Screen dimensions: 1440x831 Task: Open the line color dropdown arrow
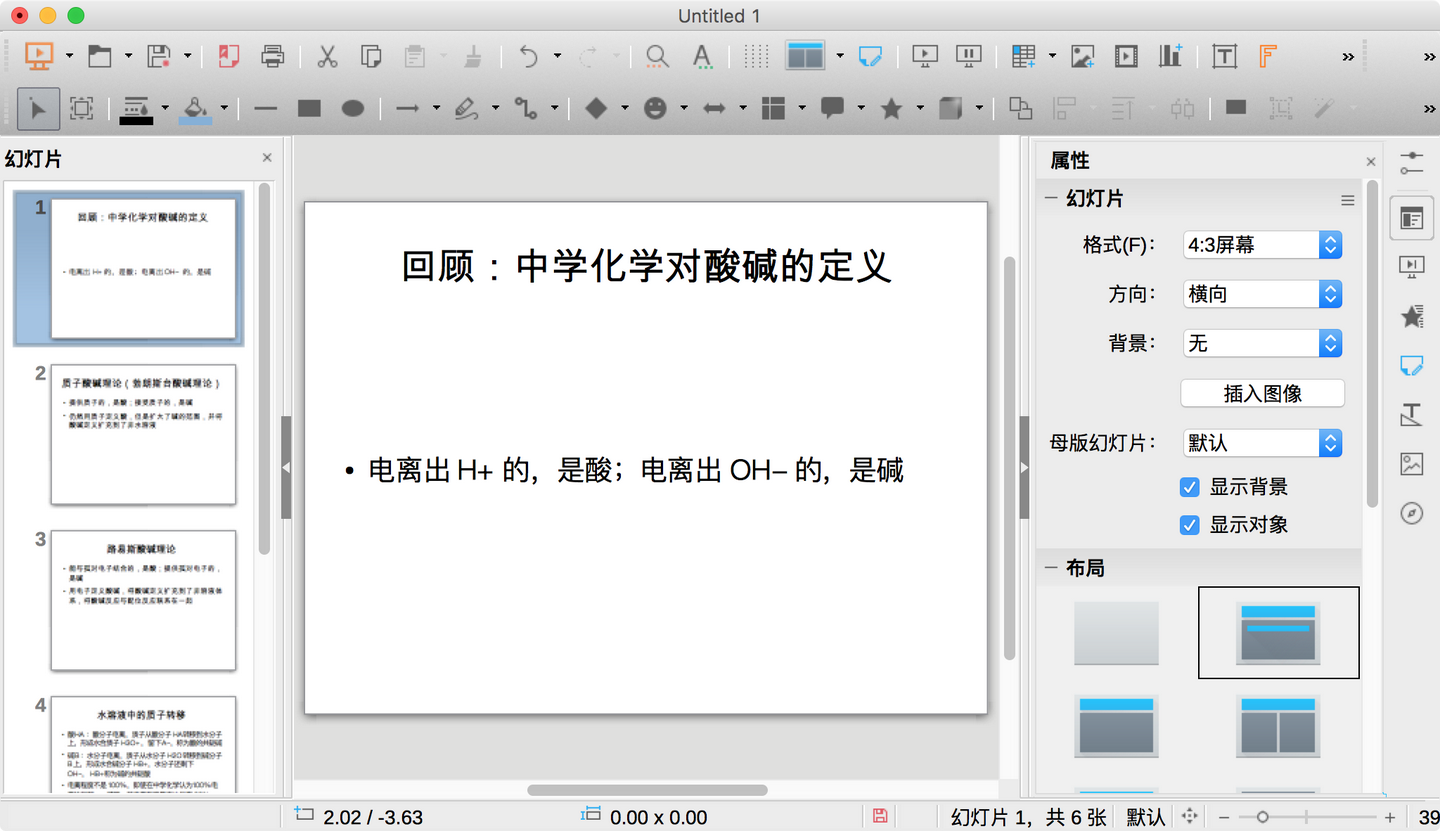165,108
